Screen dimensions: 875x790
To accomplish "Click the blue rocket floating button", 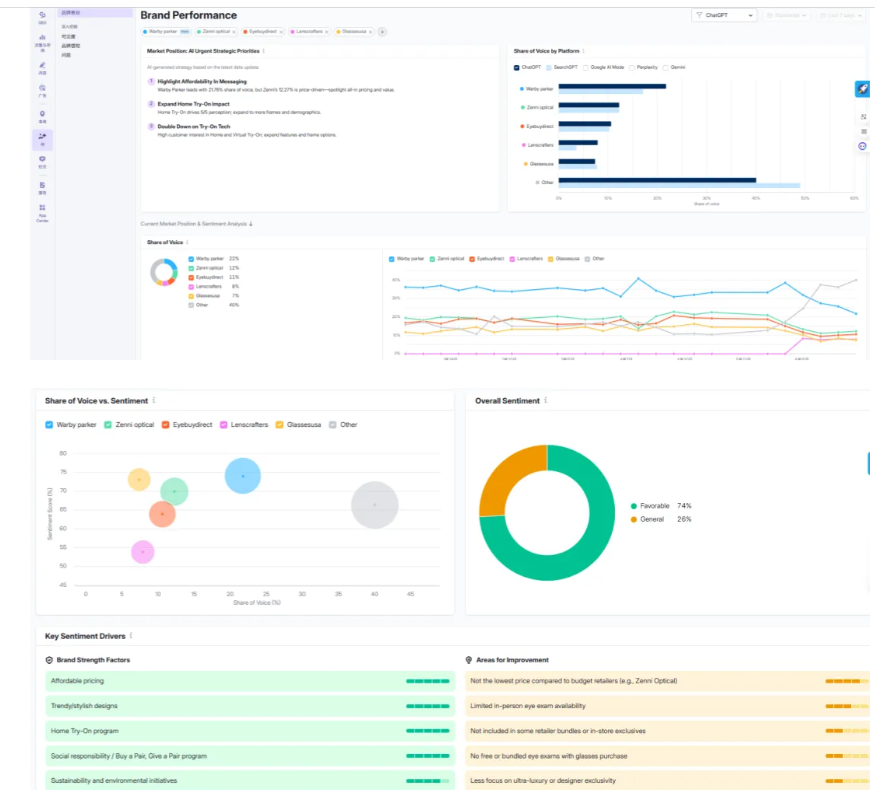I will 862,89.
